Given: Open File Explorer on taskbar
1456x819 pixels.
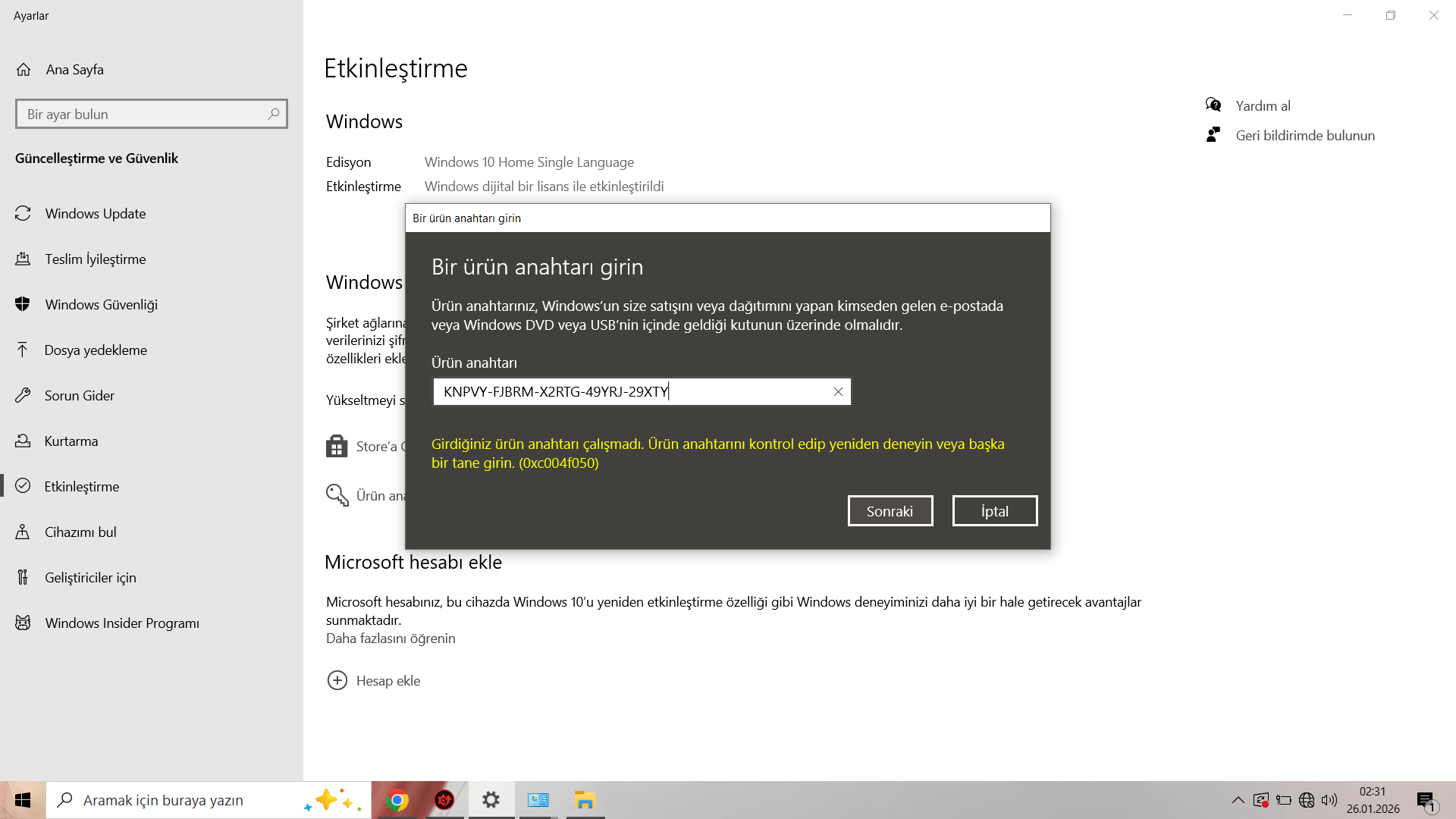Looking at the screenshot, I should click(x=585, y=800).
